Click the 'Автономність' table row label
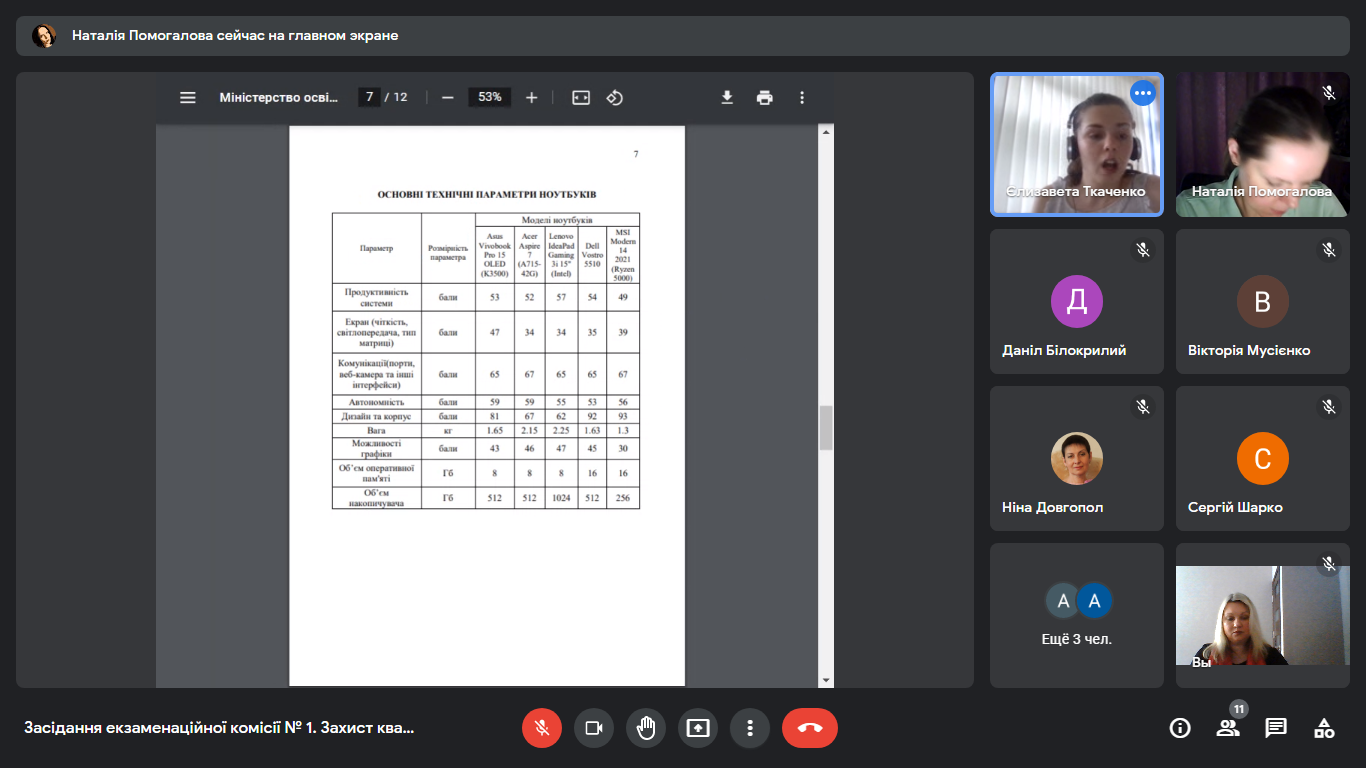The height and width of the screenshot is (768, 1366). (x=377, y=402)
